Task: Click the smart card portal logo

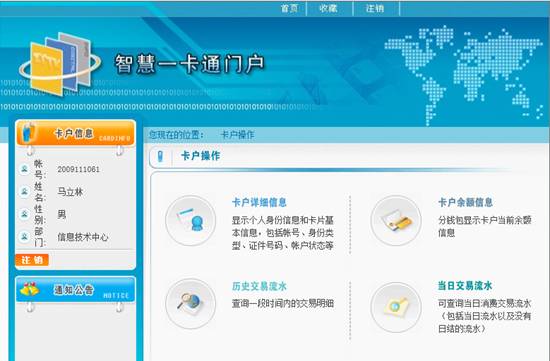Action: 60,64
